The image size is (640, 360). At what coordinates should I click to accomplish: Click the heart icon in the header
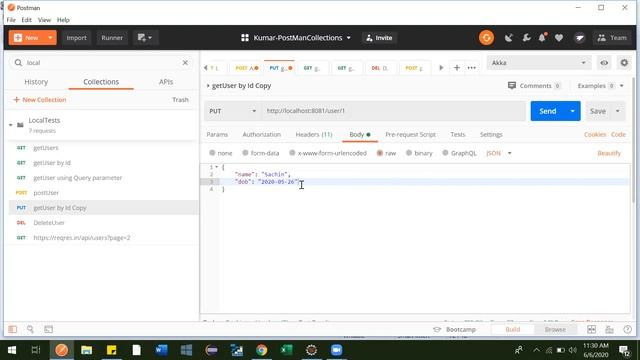(x=559, y=38)
